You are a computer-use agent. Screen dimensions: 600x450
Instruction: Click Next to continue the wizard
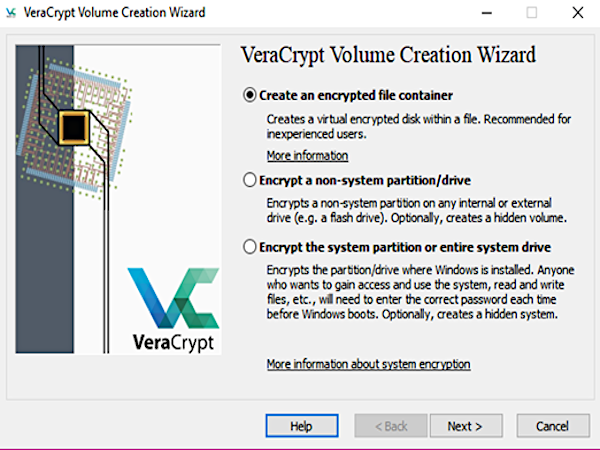[x=465, y=426]
